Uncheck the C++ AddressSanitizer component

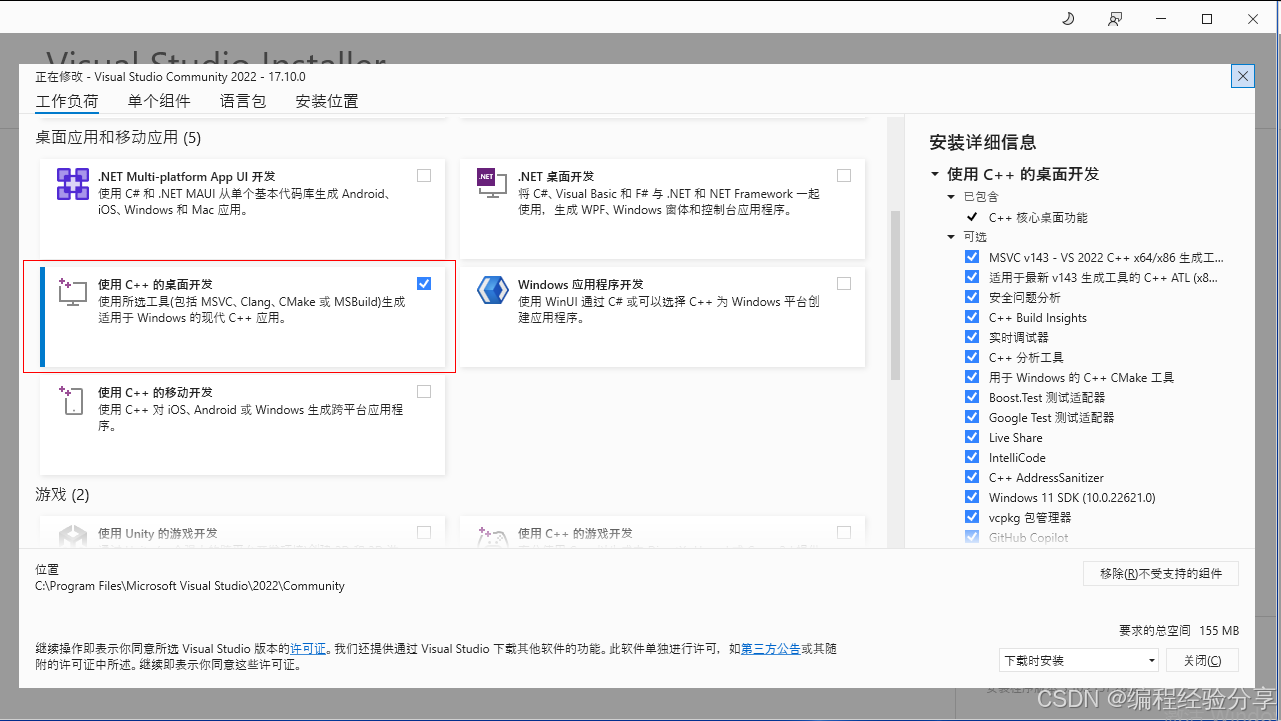click(972, 477)
